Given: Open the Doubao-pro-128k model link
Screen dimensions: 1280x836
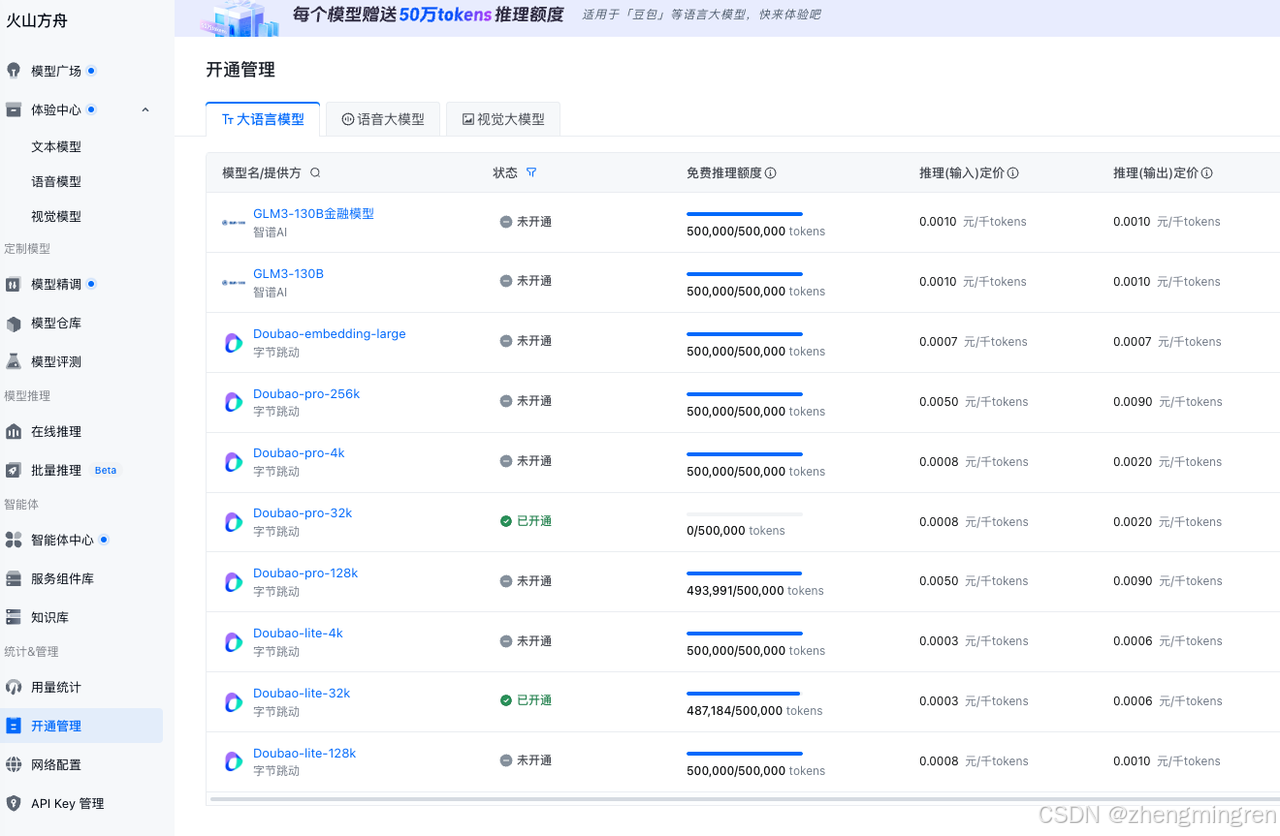Looking at the screenshot, I should 305,573.
